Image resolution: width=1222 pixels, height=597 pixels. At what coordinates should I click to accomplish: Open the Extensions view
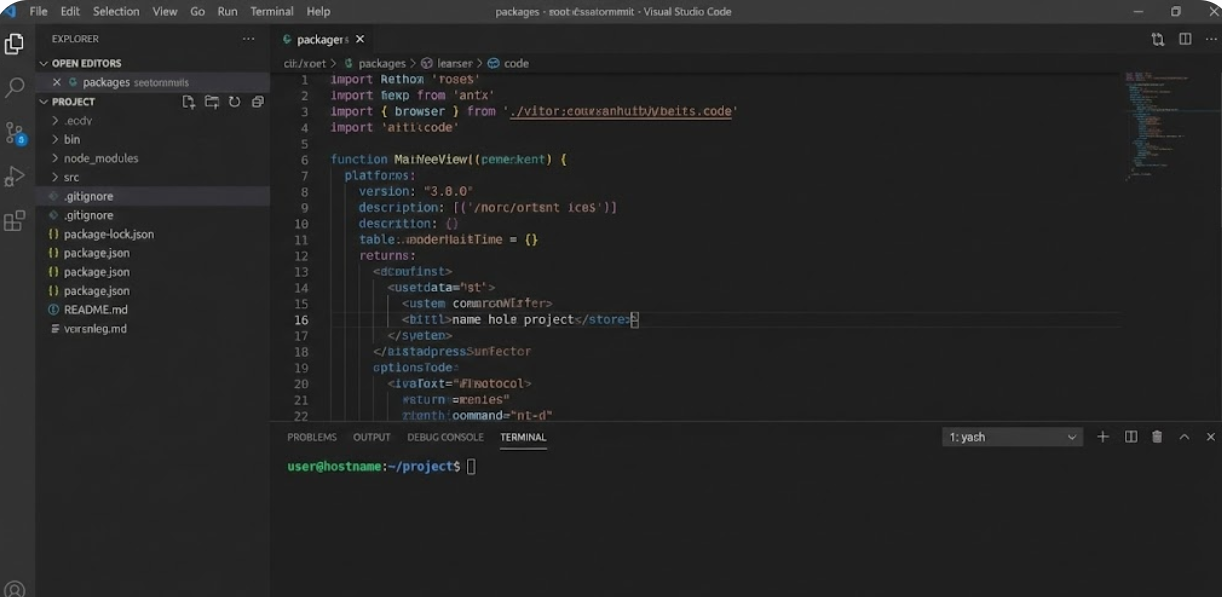coord(15,221)
